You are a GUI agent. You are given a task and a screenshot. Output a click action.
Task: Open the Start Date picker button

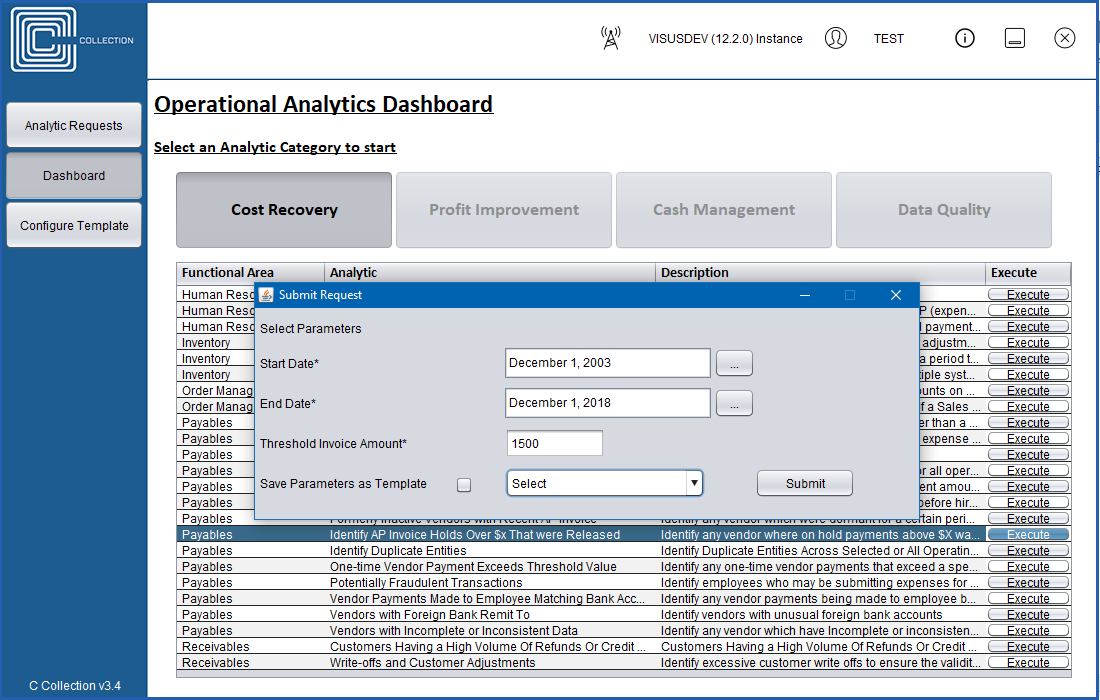coord(734,363)
